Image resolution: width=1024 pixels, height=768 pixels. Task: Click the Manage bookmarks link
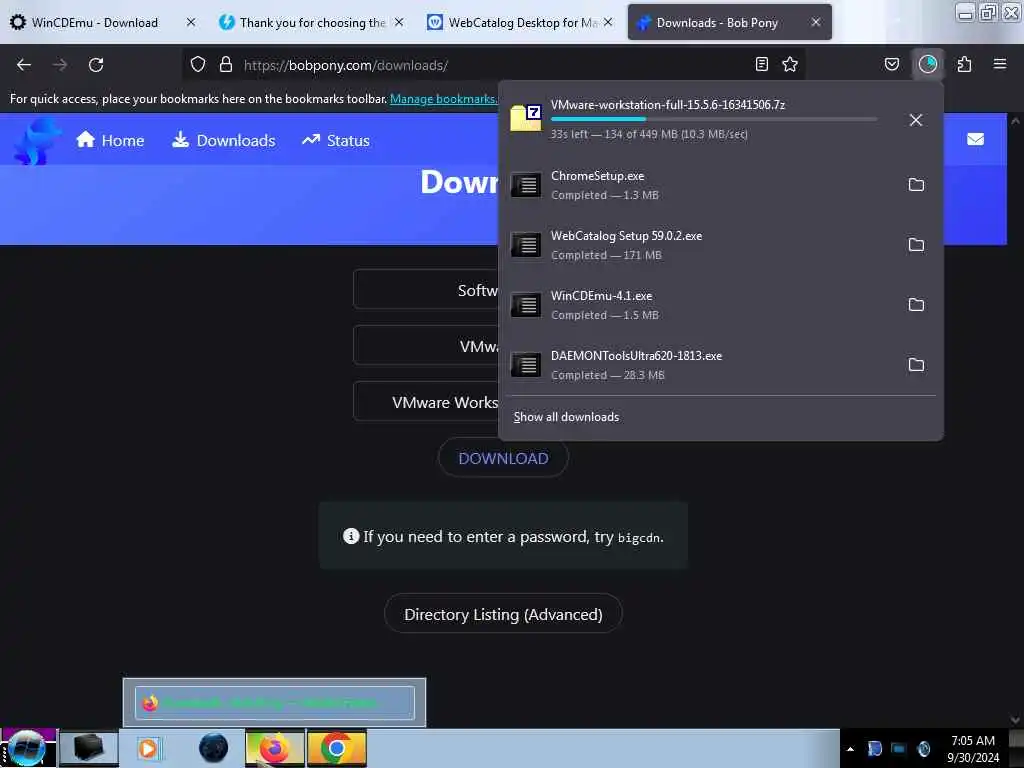coord(443,99)
